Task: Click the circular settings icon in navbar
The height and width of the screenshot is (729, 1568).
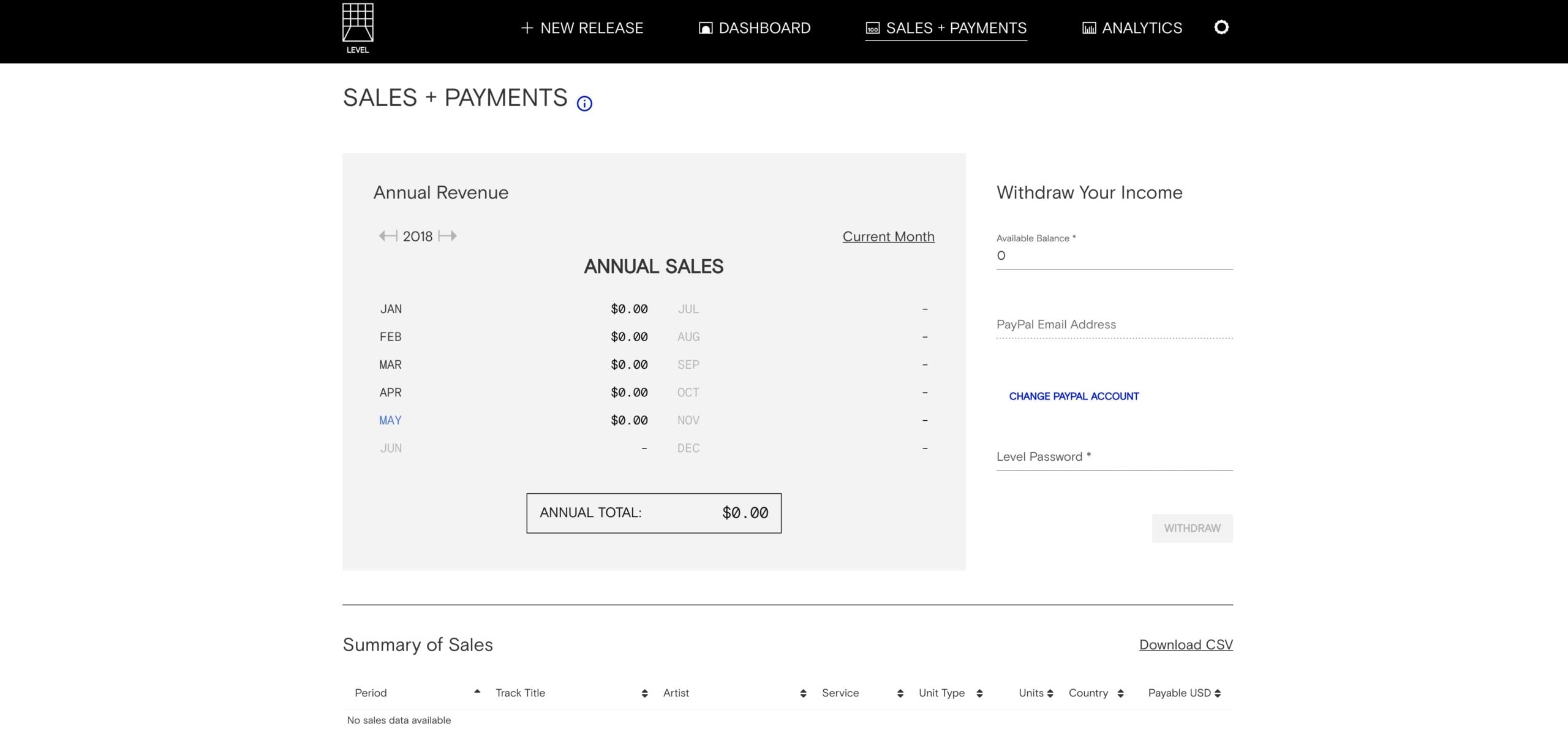Action: 1221,28
